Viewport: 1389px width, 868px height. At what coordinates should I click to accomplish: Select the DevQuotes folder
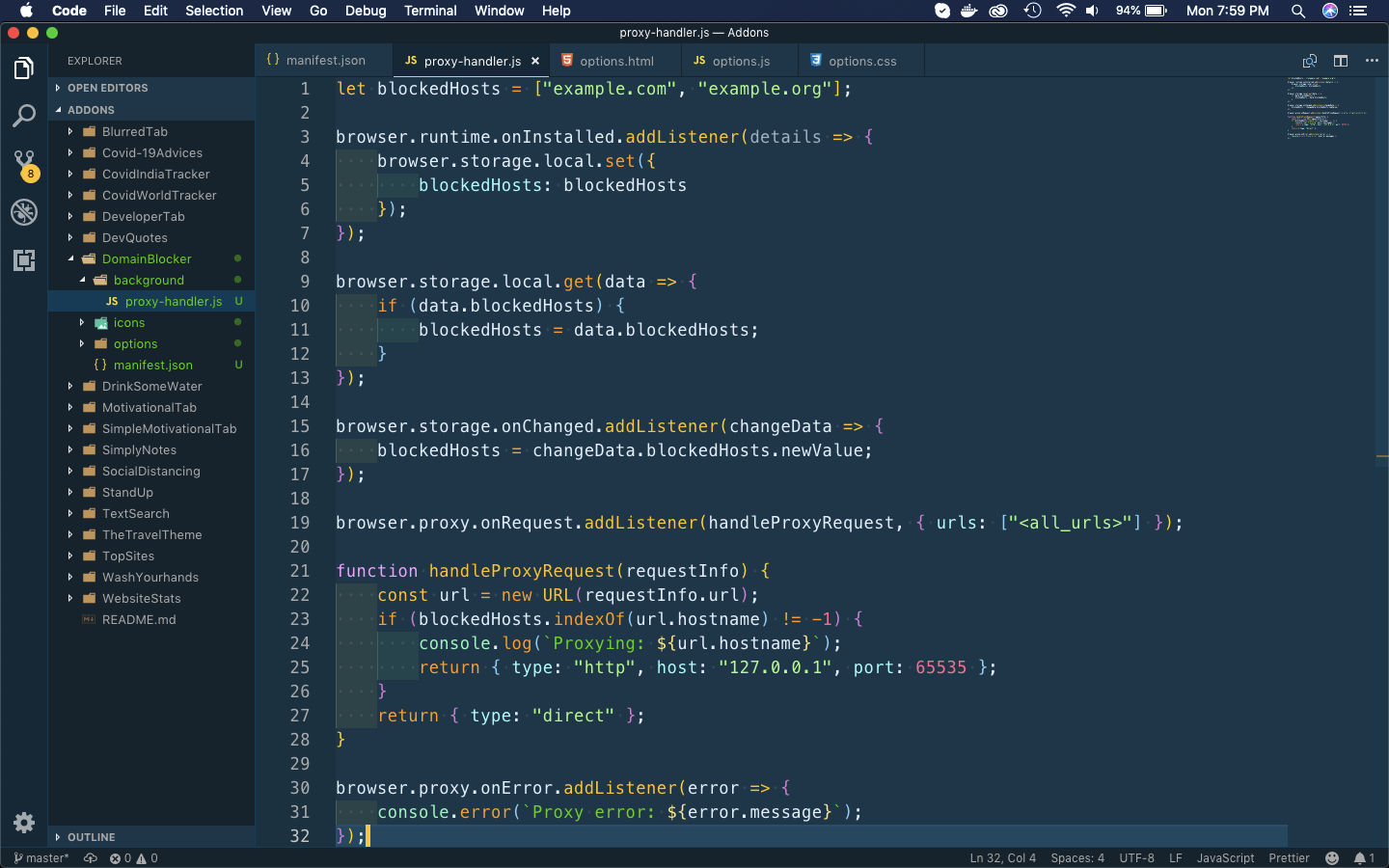pos(151,237)
